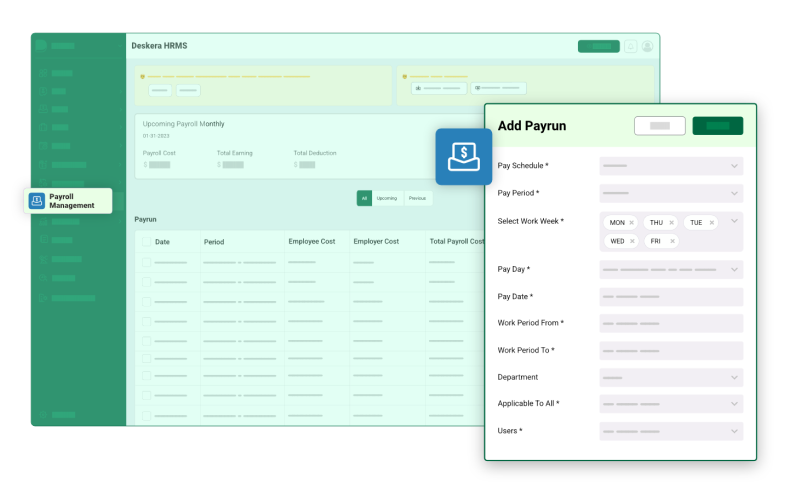Click the Pay Date input field
Screen dimensions: 790x494
[x=671, y=297]
